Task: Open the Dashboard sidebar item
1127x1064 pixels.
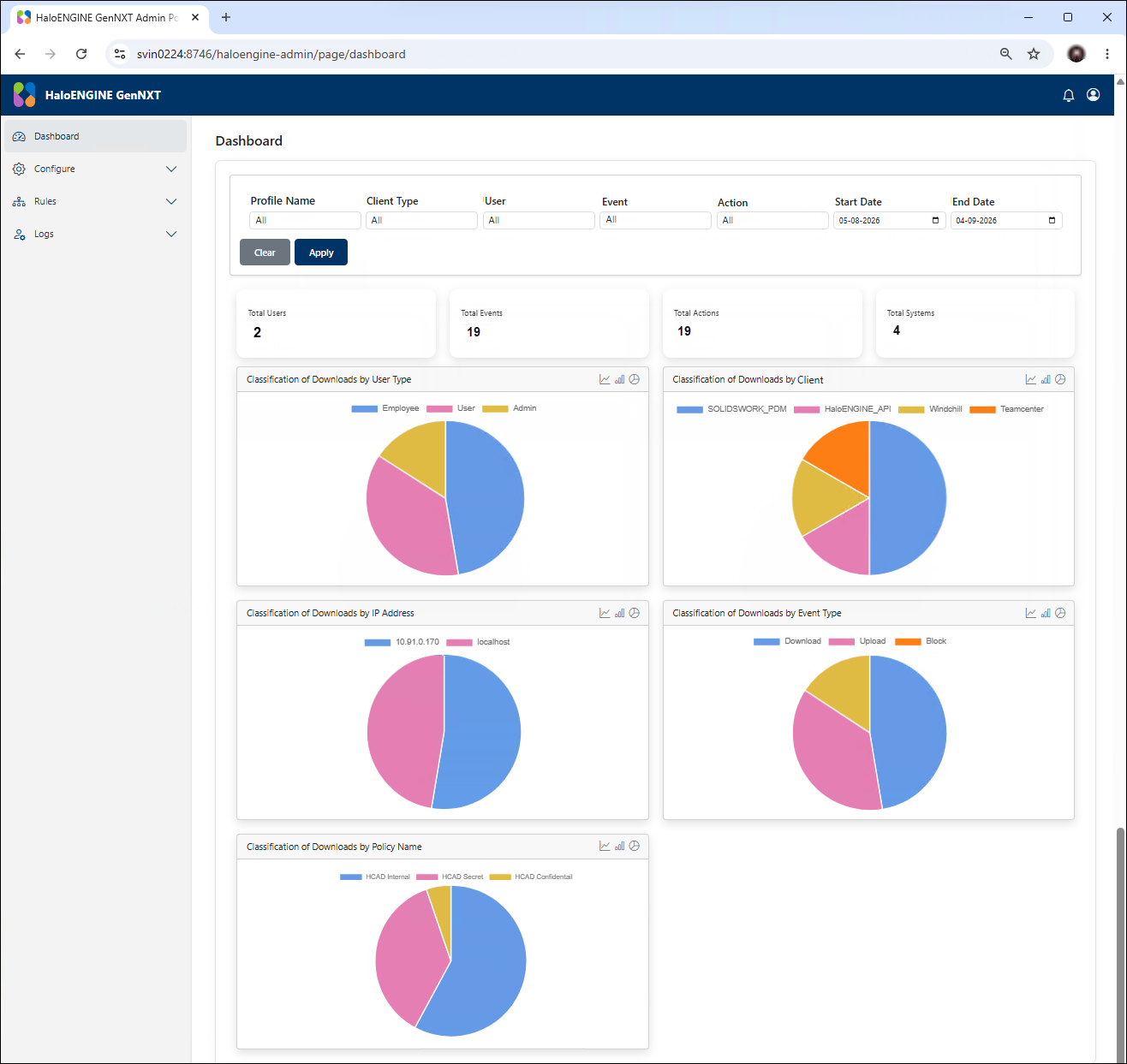Action: [x=94, y=136]
